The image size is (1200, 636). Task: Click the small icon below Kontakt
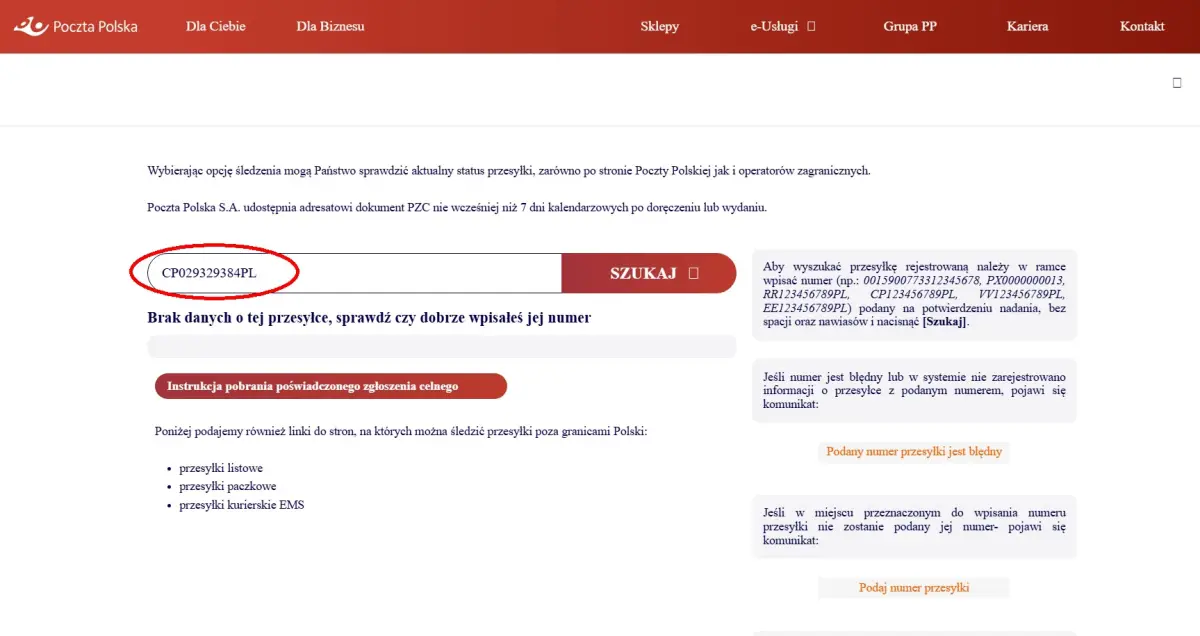pos(1177,83)
